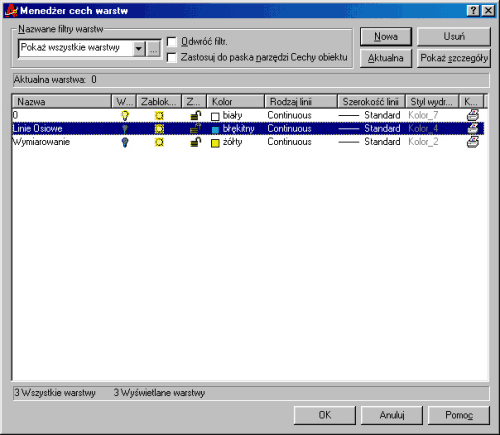500x435 pixels.
Task: Click the freeze sun icon of Linie Osiowe
Action: click(x=159, y=129)
